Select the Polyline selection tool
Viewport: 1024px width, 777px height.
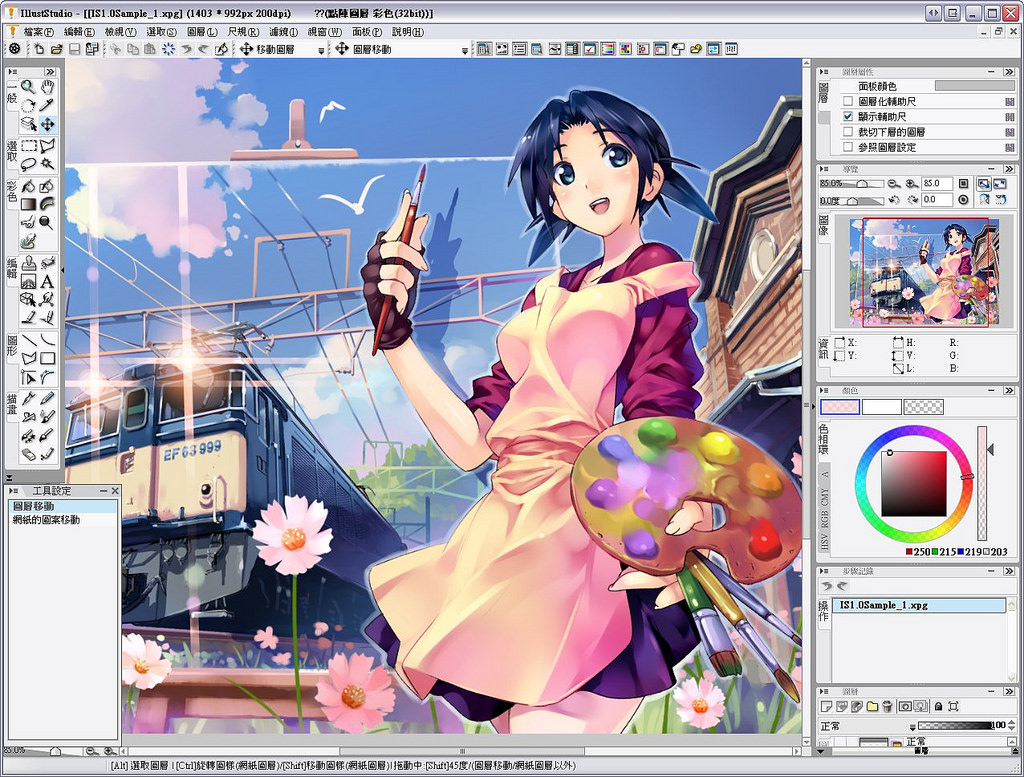(47, 146)
